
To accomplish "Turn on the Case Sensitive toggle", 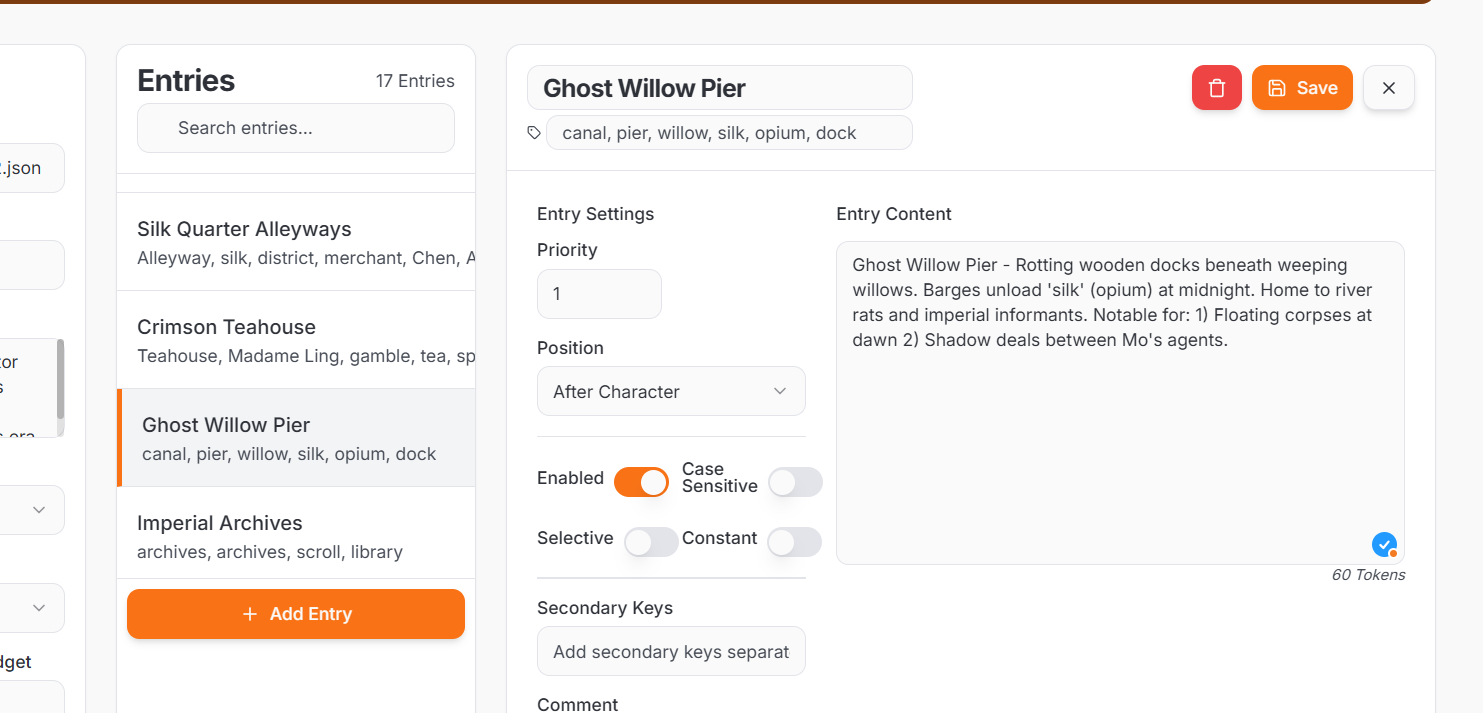I will pos(795,482).
